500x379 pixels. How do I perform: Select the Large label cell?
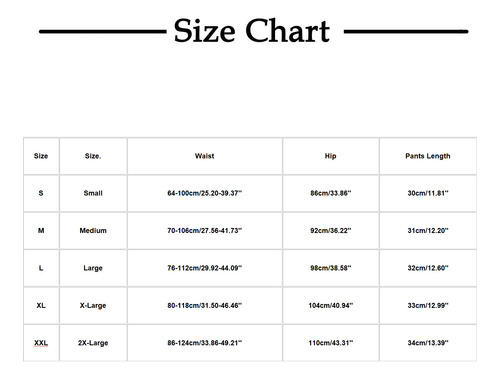[93, 268]
